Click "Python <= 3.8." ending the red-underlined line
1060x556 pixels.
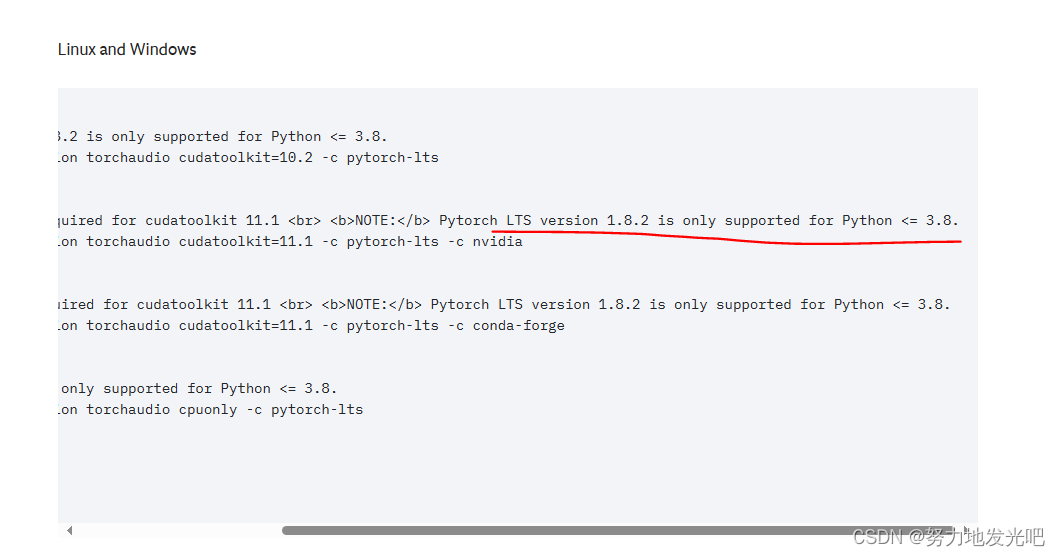[900, 220]
